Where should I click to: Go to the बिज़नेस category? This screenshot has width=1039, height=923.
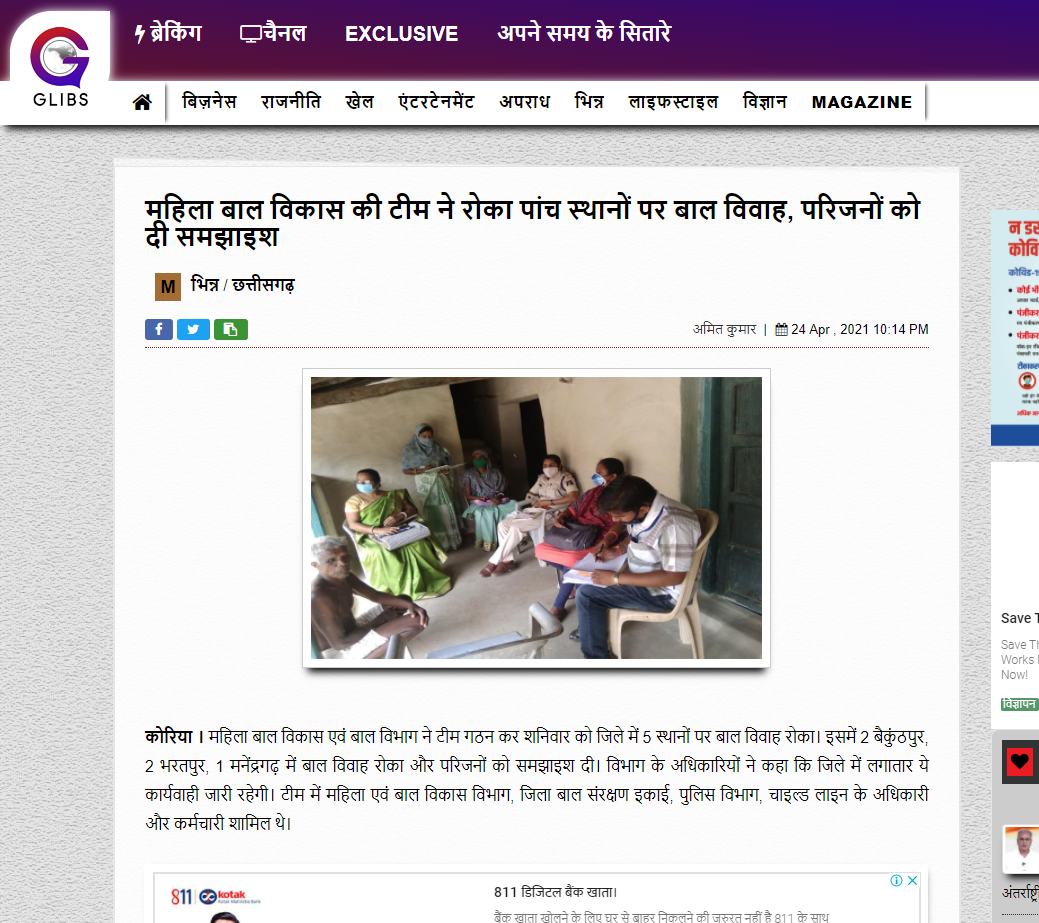coord(209,101)
